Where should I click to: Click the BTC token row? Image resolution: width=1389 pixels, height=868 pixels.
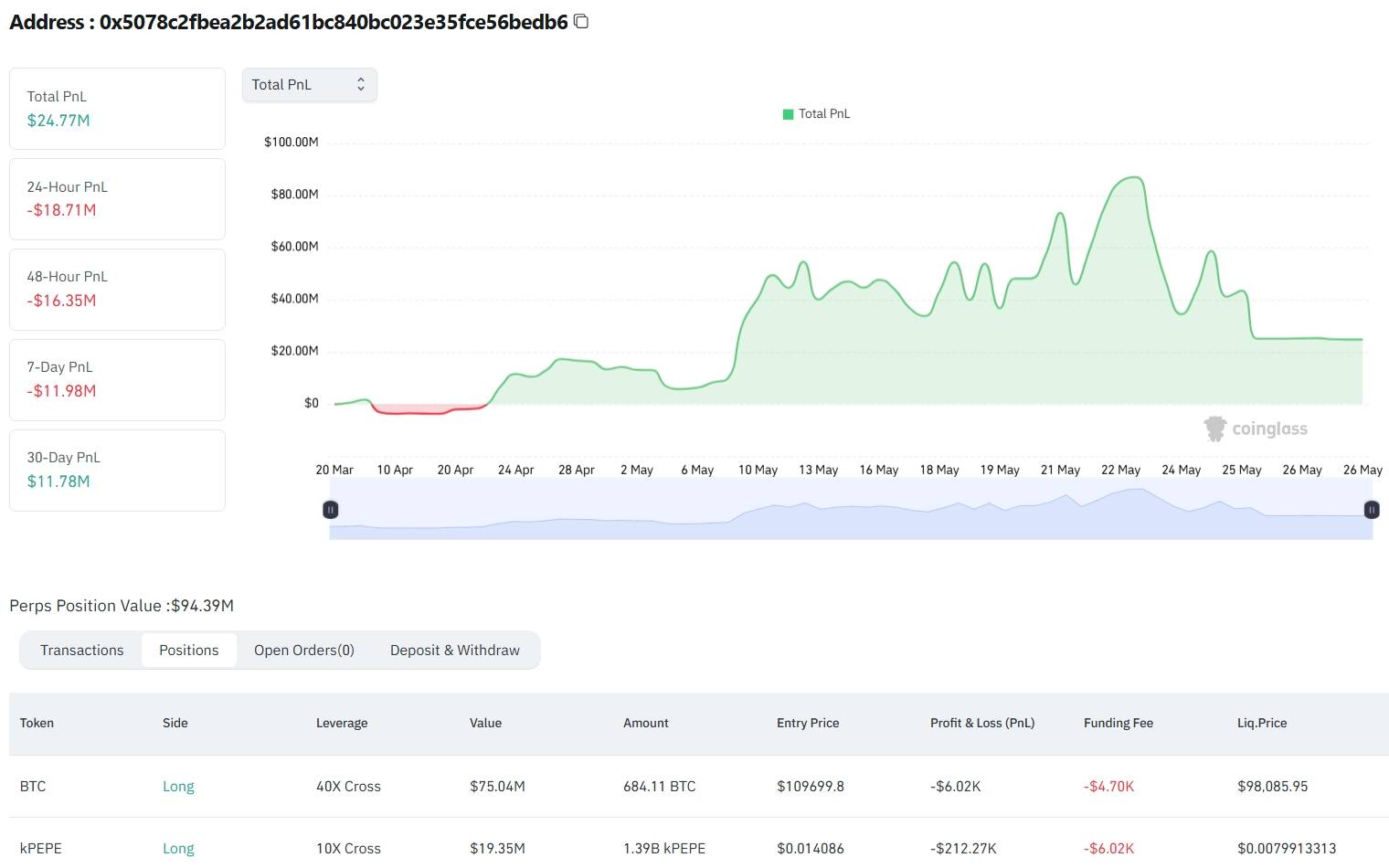pos(699,786)
